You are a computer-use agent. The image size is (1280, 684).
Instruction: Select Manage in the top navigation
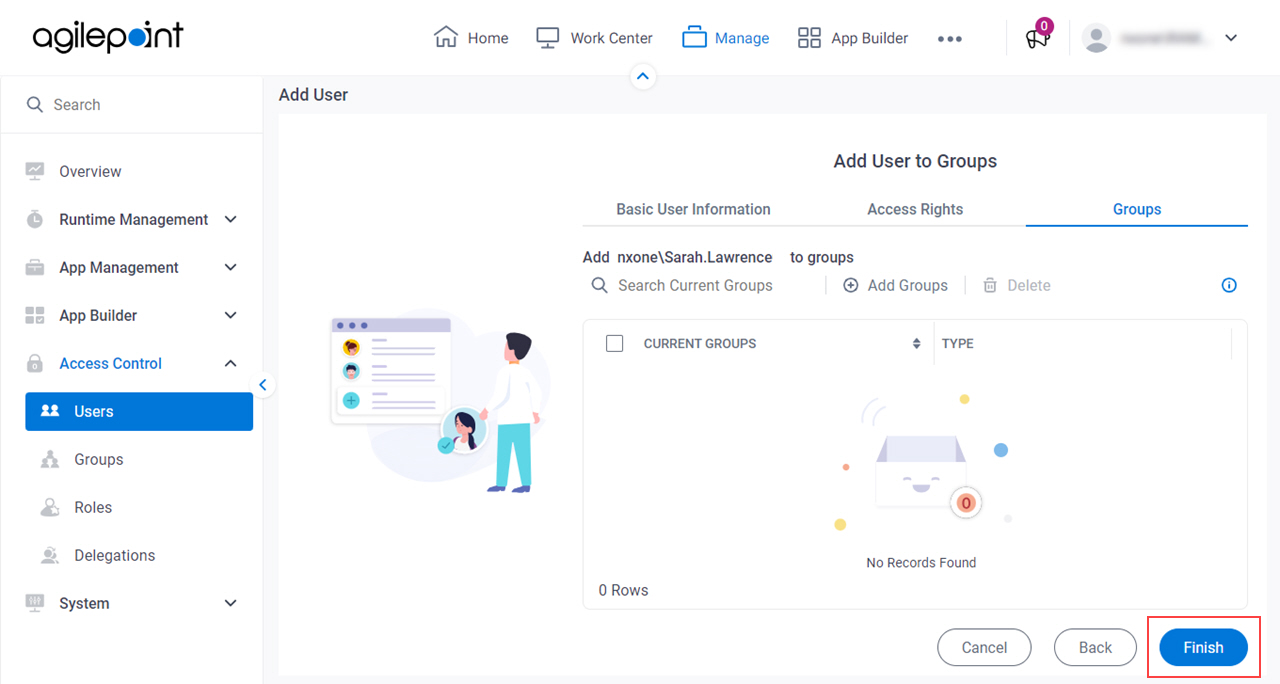tap(726, 38)
